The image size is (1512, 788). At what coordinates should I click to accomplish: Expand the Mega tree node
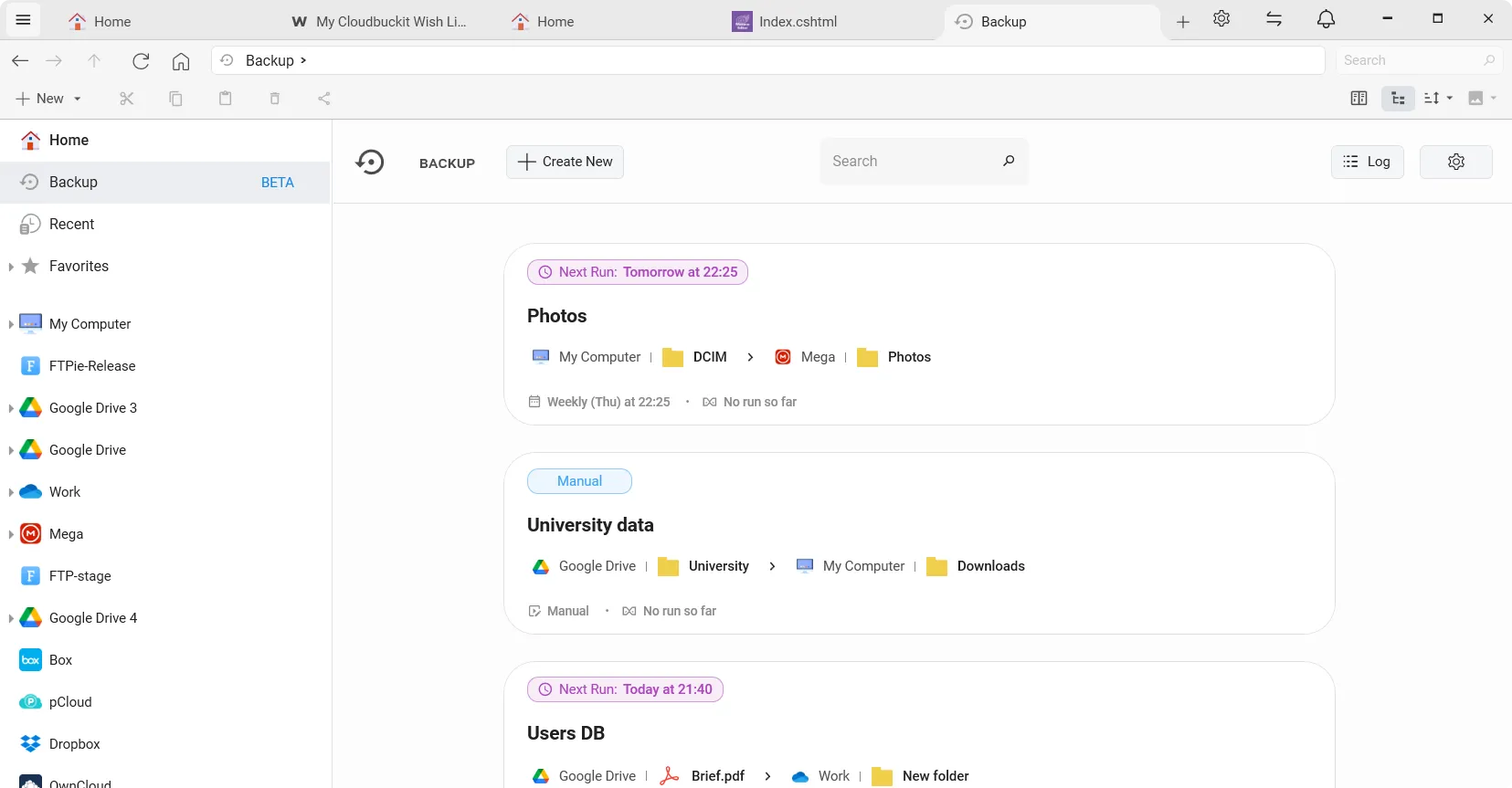[x=10, y=534]
